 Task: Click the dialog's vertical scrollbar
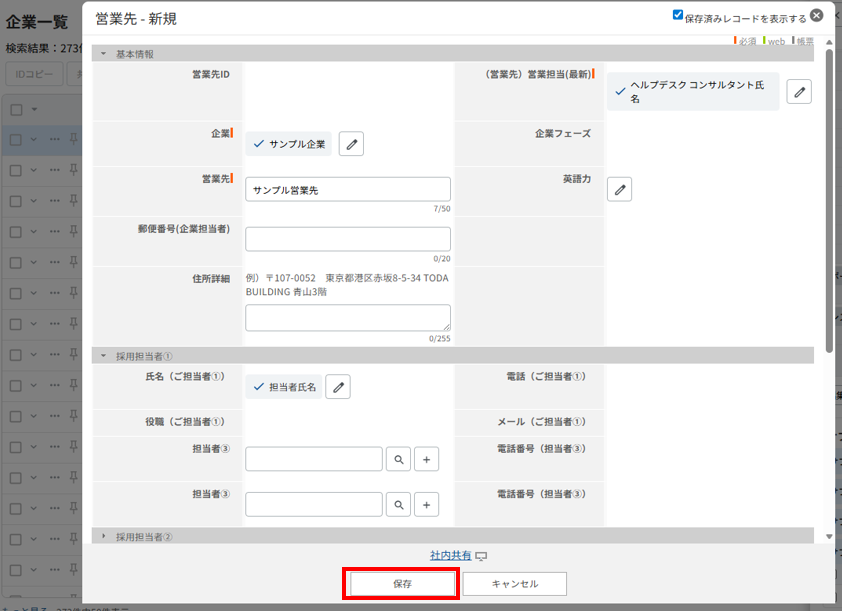(829, 200)
